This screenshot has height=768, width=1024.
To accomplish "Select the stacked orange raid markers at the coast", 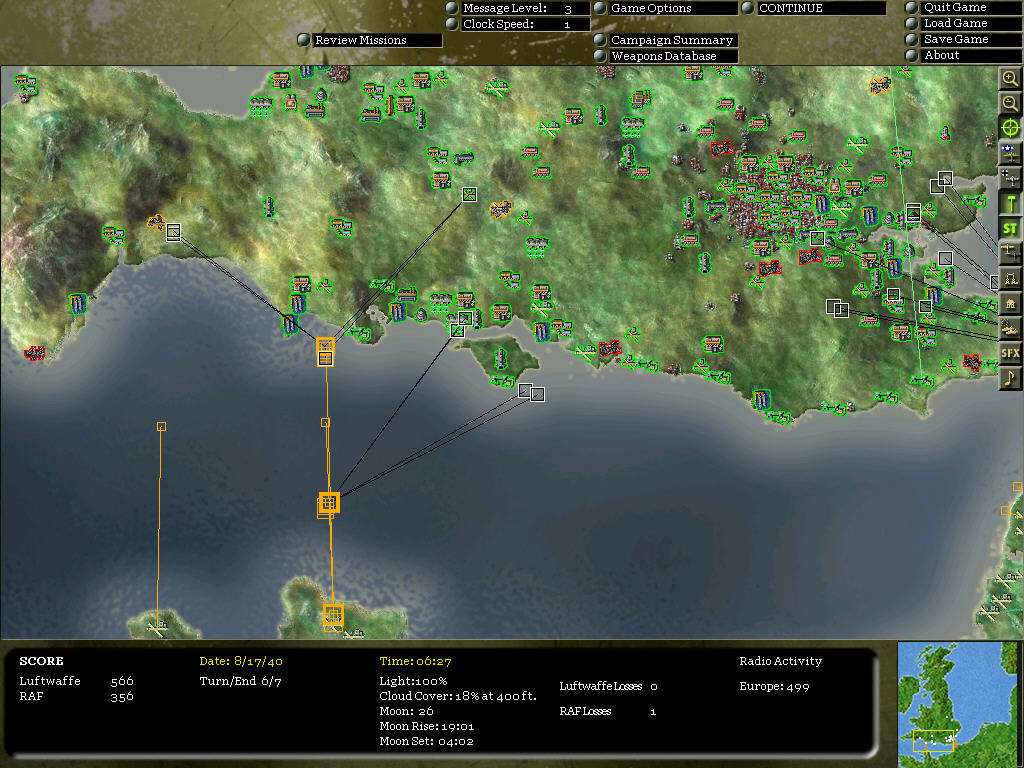I will pos(325,351).
